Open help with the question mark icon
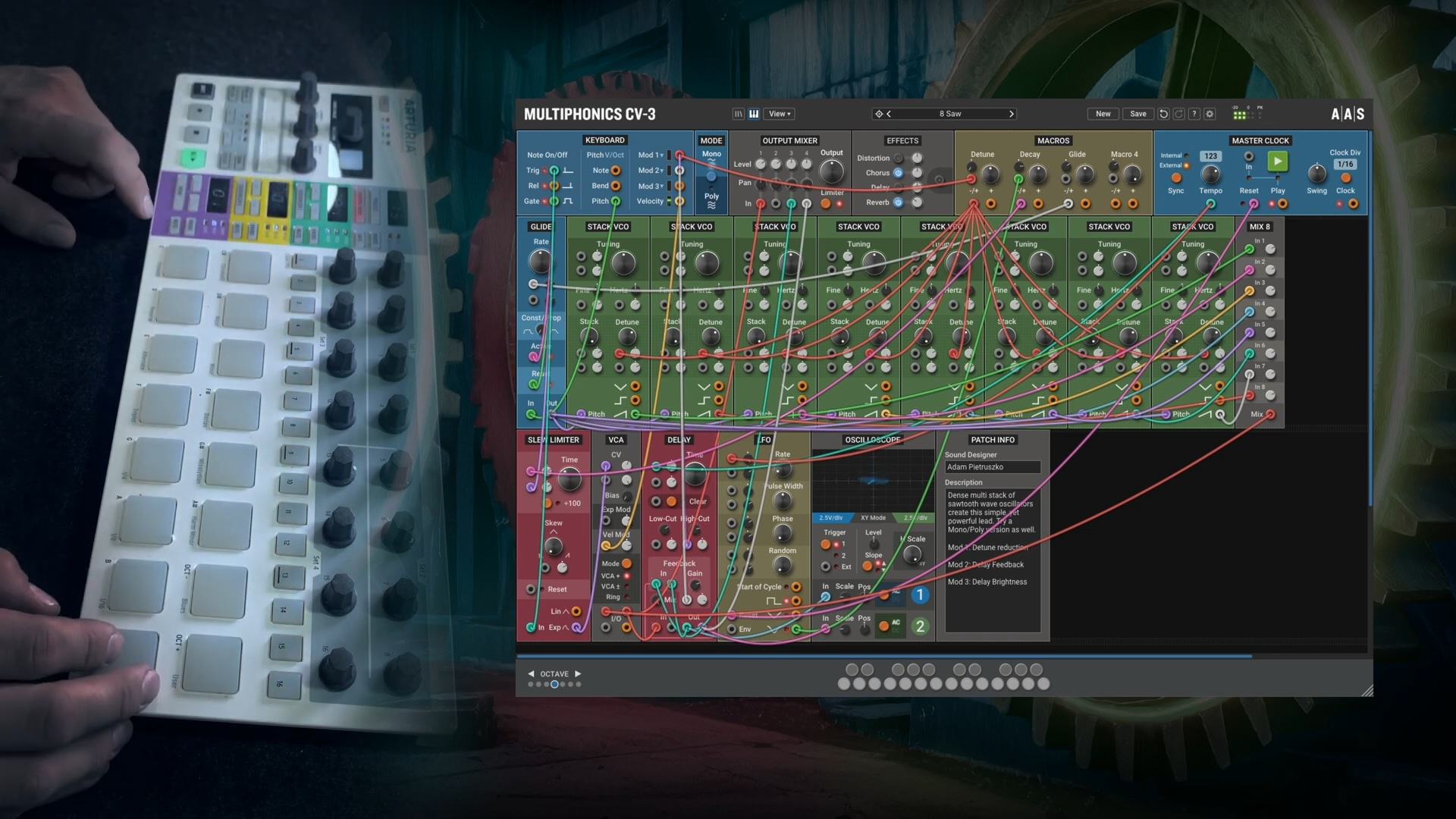 [1194, 114]
